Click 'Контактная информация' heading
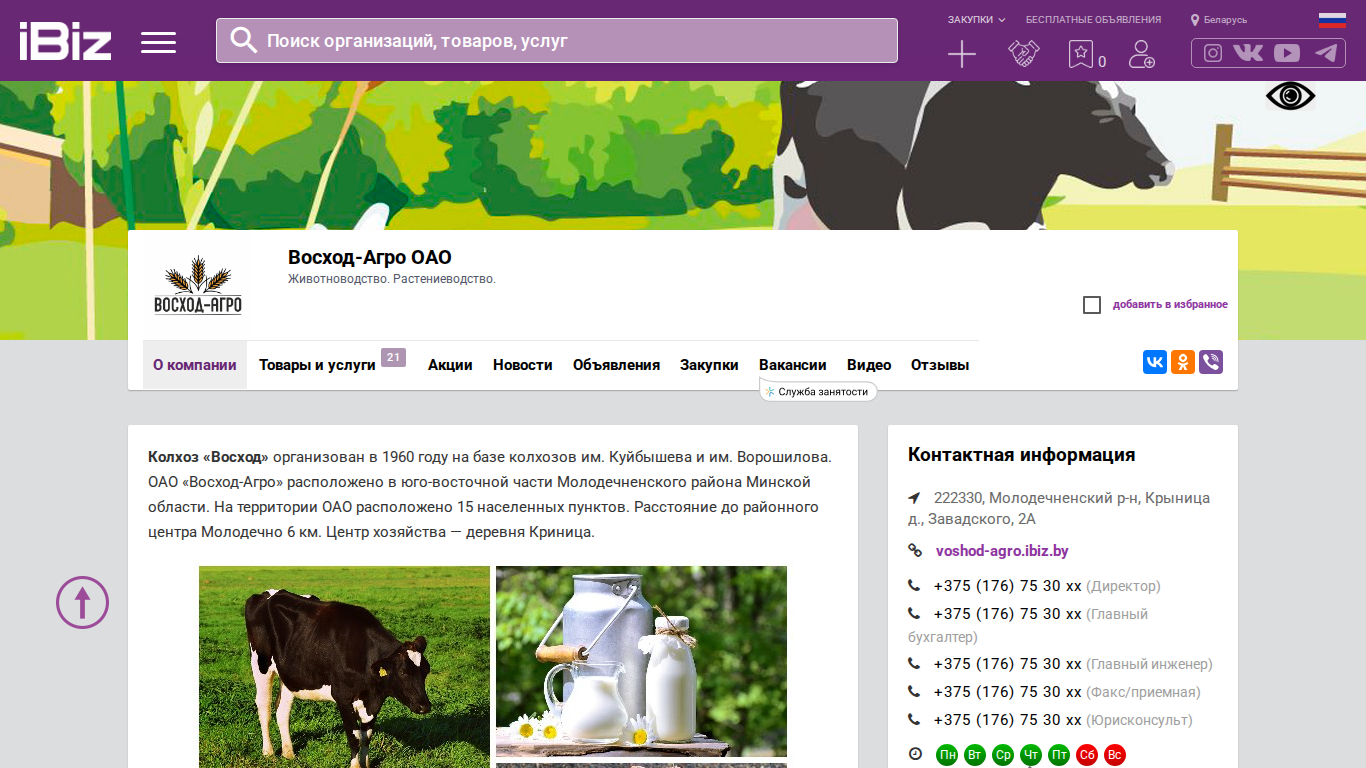 click(x=1021, y=455)
